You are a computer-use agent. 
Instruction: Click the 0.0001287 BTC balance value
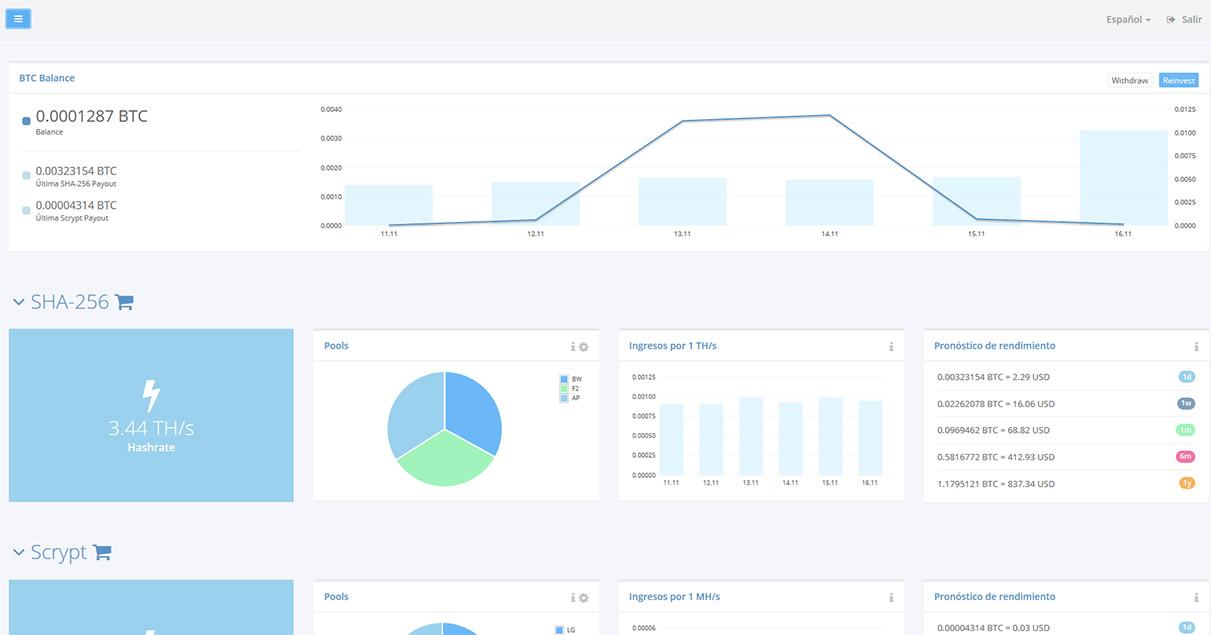tap(91, 116)
